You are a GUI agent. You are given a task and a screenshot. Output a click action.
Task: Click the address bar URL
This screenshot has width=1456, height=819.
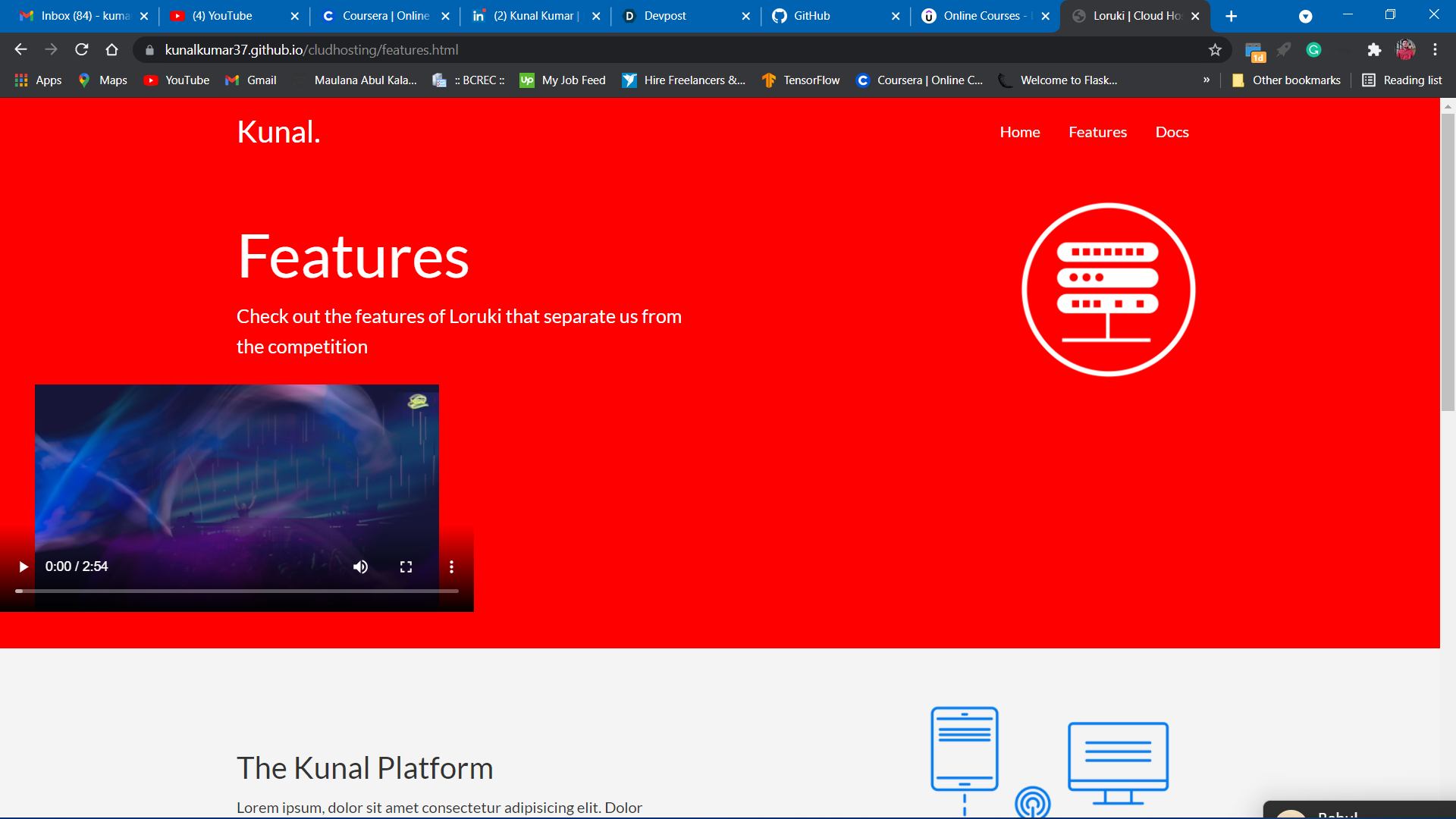(x=311, y=50)
